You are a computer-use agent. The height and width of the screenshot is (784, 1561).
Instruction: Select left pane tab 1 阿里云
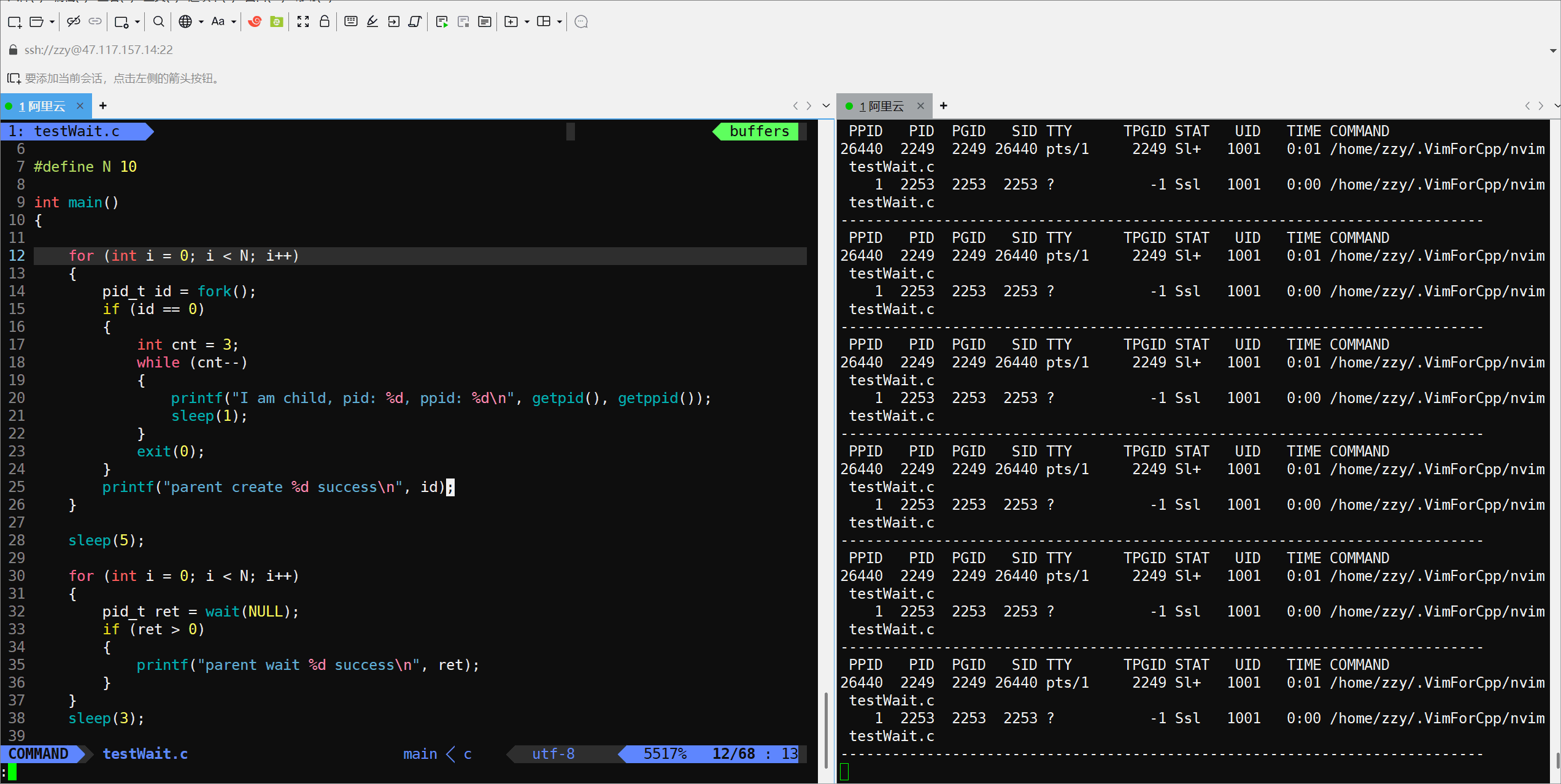tap(42, 106)
